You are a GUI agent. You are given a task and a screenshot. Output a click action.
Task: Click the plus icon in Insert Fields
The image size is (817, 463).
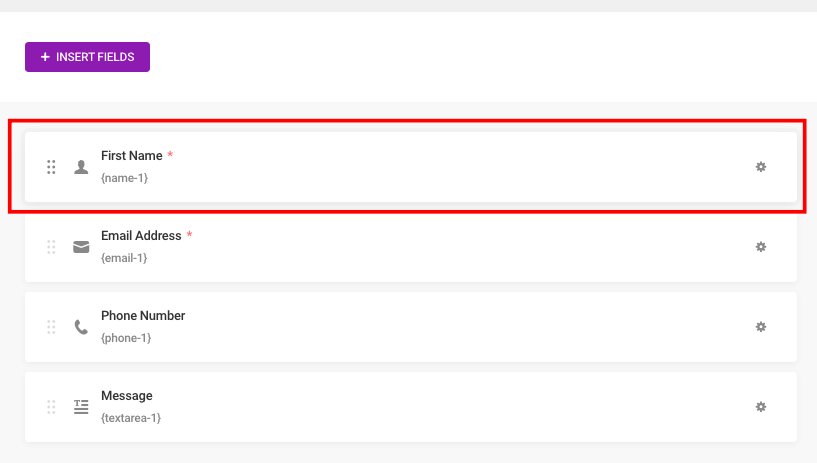click(x=45, y=57)
